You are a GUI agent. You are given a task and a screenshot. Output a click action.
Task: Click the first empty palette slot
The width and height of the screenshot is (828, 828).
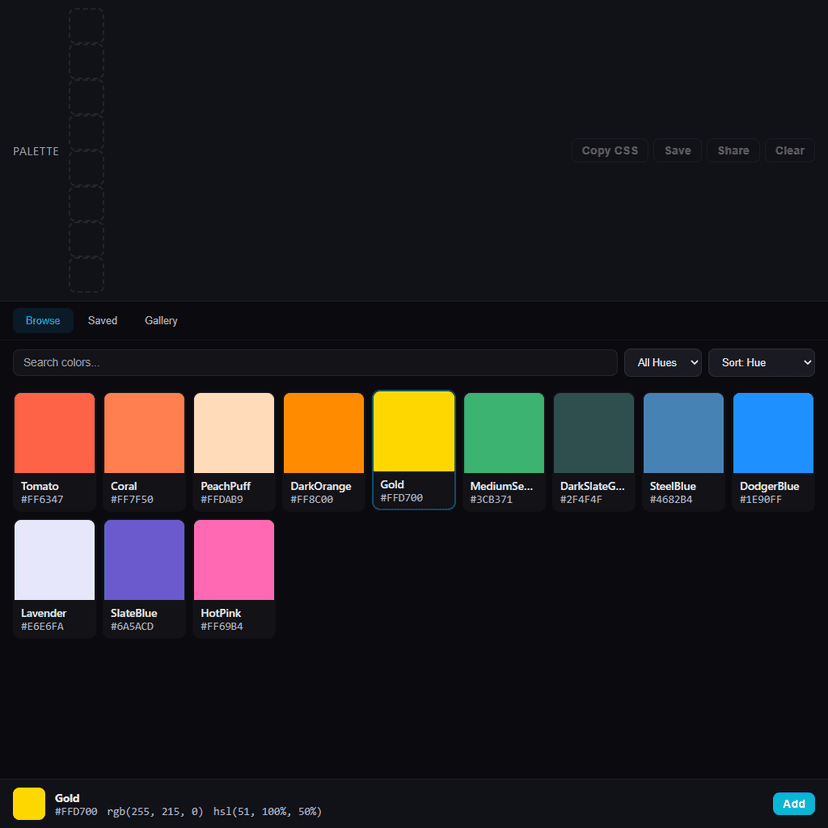[x=86, y=24]
